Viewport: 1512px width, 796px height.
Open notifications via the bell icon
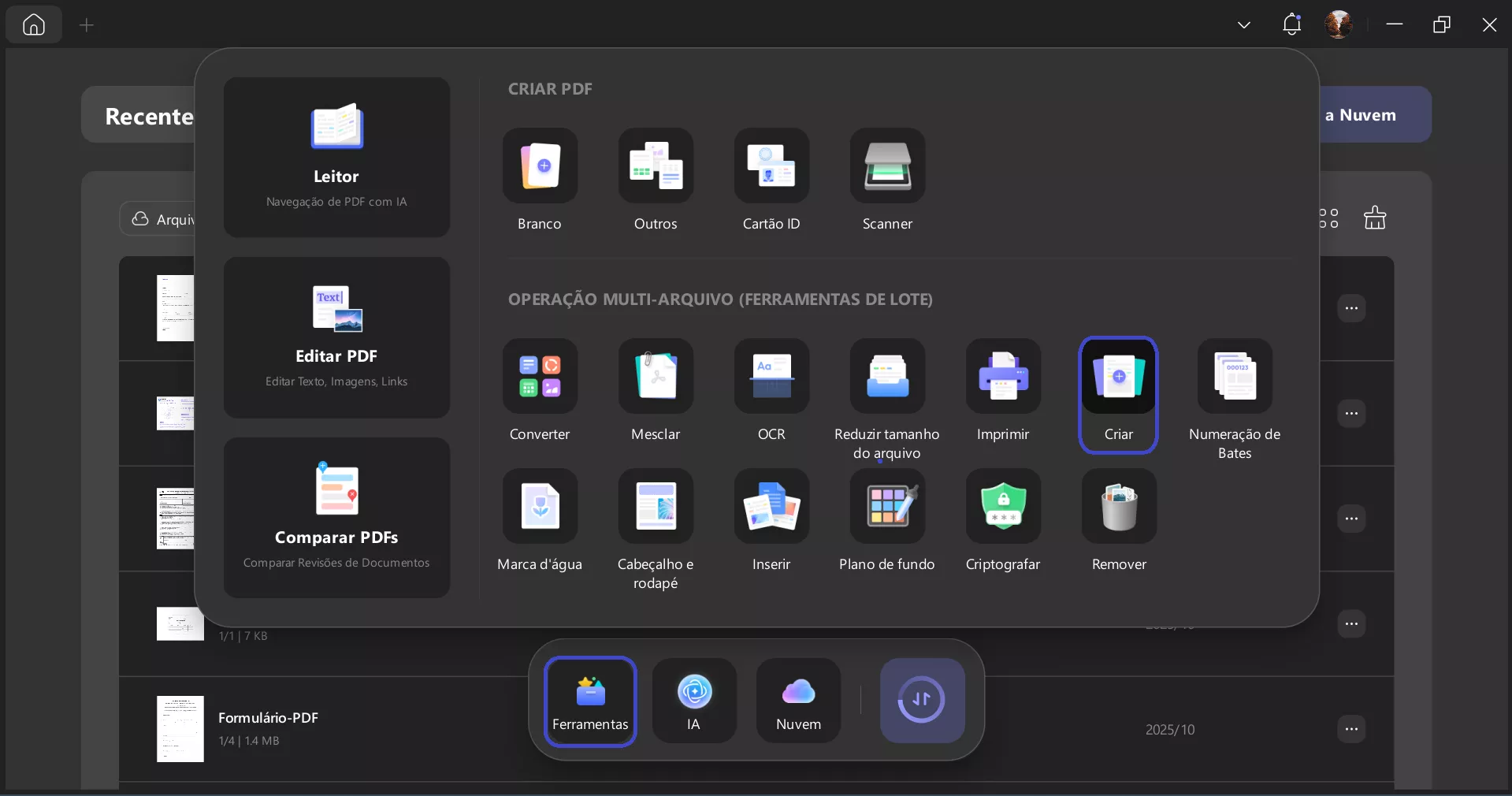1291,24
